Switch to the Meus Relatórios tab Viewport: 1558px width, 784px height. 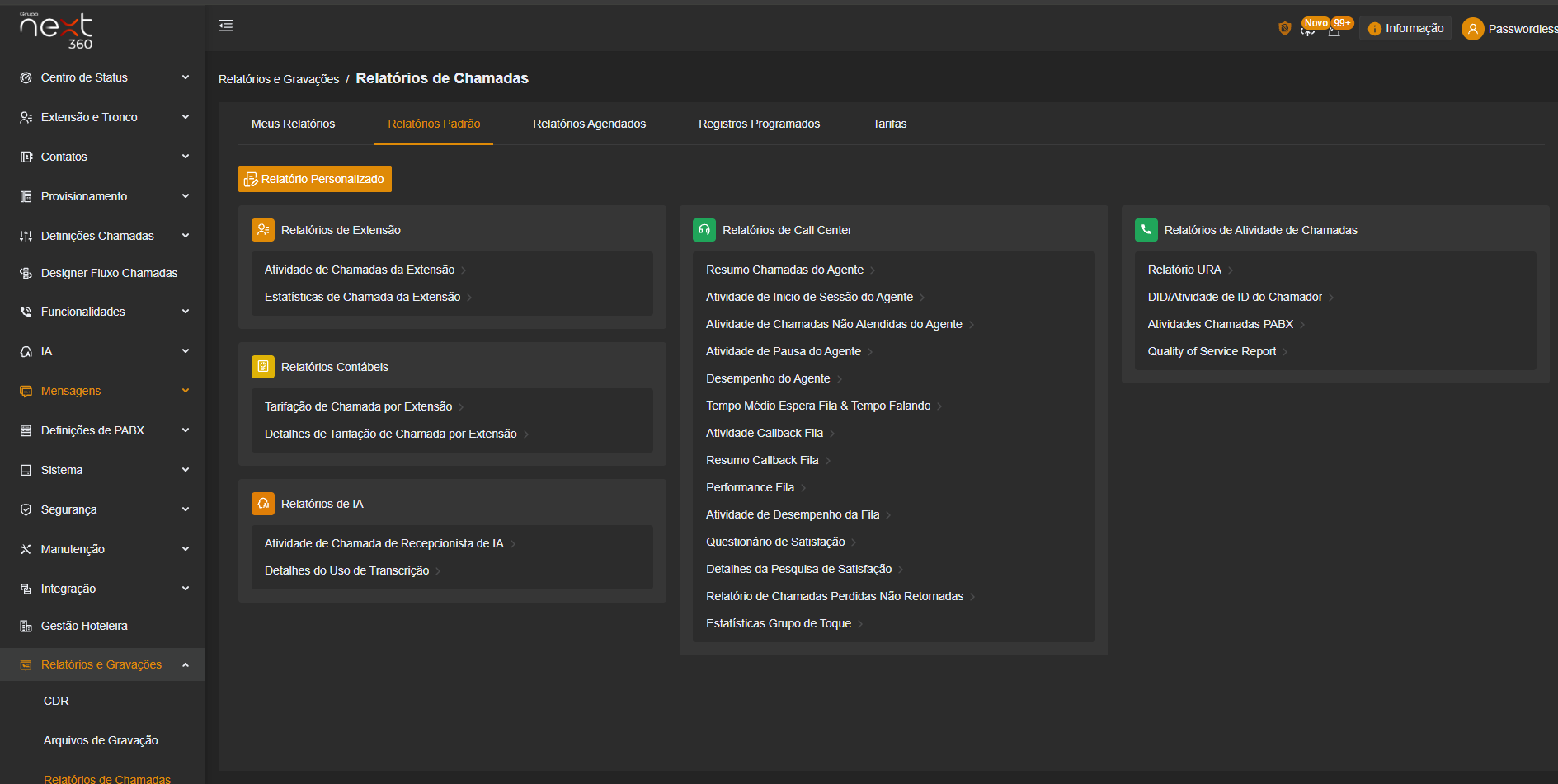coord(293,124)
